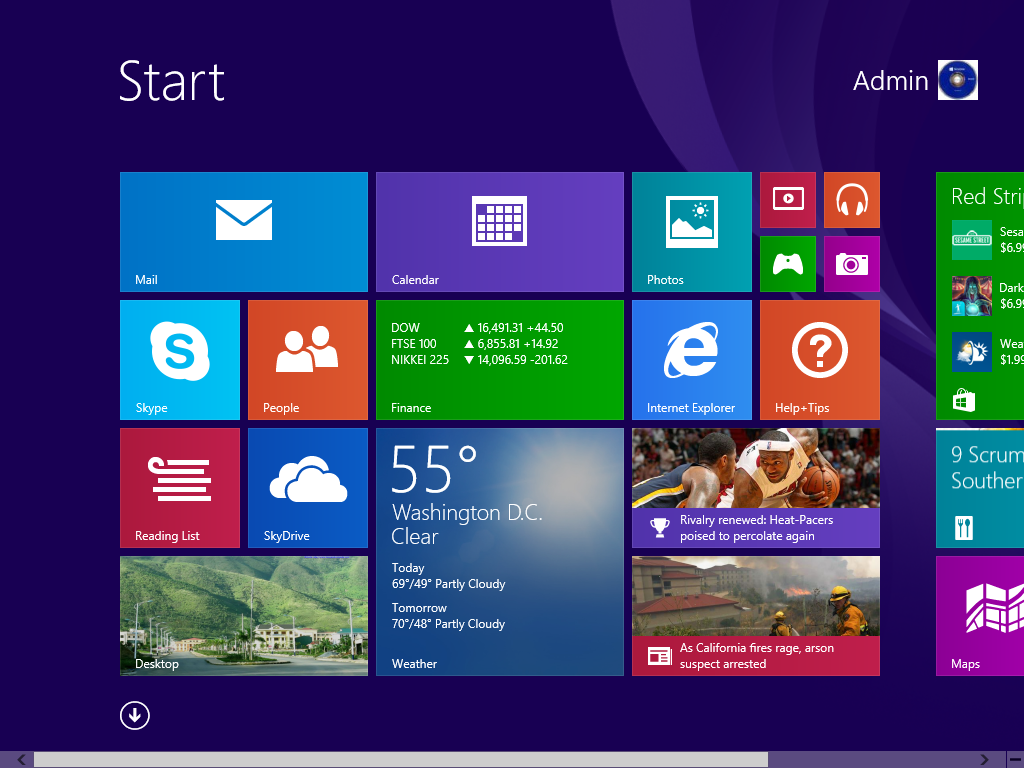Open the Food & Drink tile
This screenshot has width=1024, height=768.
pyautogui.click(x=980, y=488)
